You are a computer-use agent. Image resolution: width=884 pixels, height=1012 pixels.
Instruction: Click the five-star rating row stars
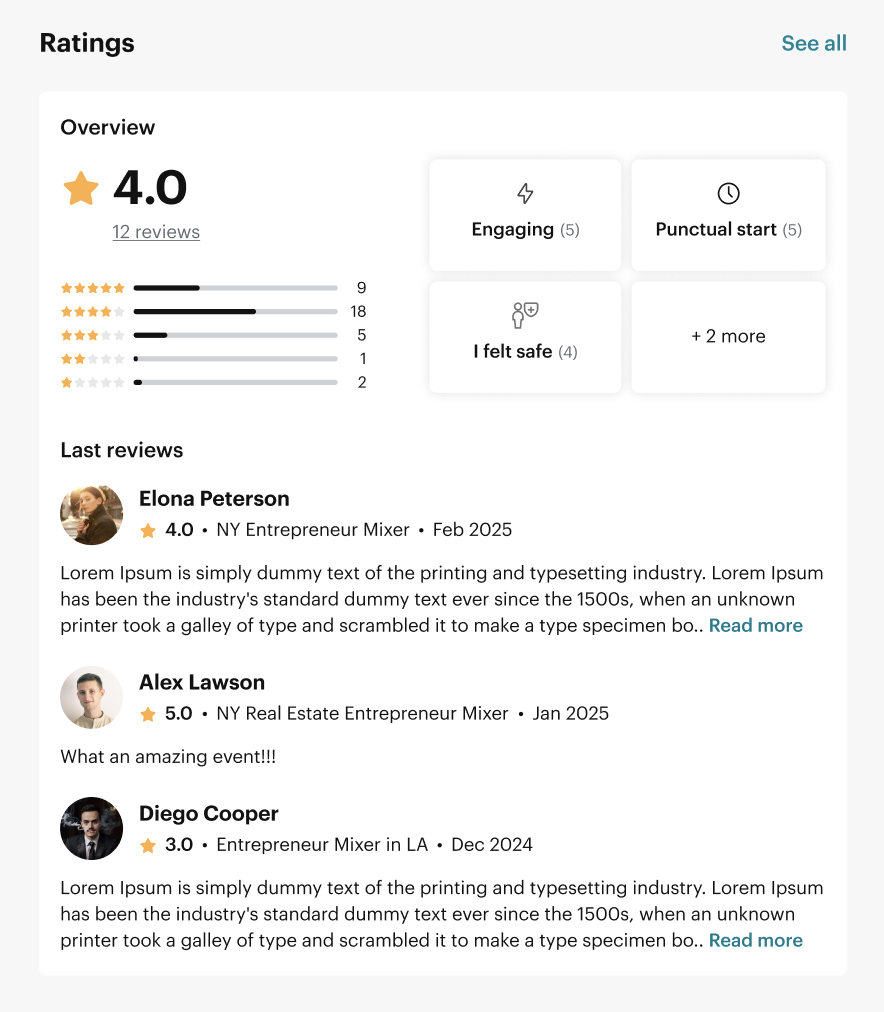click(x=92, y=288)
